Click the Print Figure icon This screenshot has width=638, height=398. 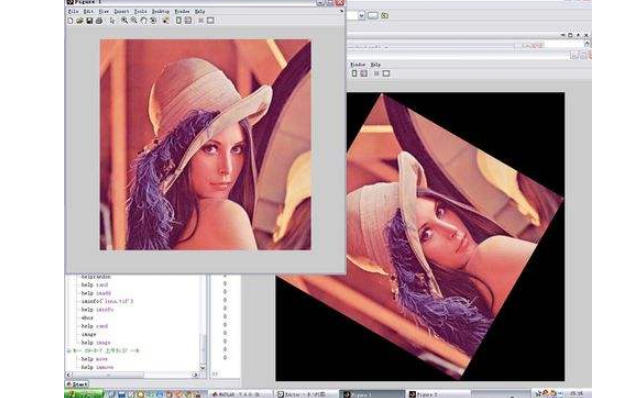pyautogui.click(x=99, y=20)
